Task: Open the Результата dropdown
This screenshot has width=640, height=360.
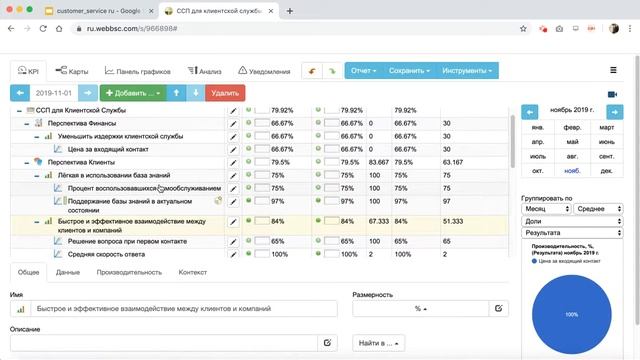Action: [x=572, y=233]
